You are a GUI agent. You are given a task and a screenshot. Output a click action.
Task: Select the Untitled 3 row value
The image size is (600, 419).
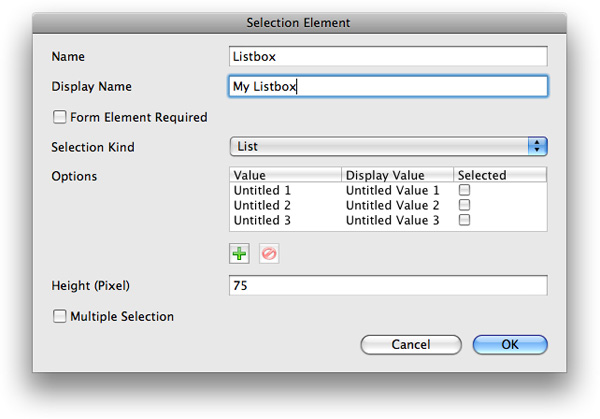click(262, 220)
